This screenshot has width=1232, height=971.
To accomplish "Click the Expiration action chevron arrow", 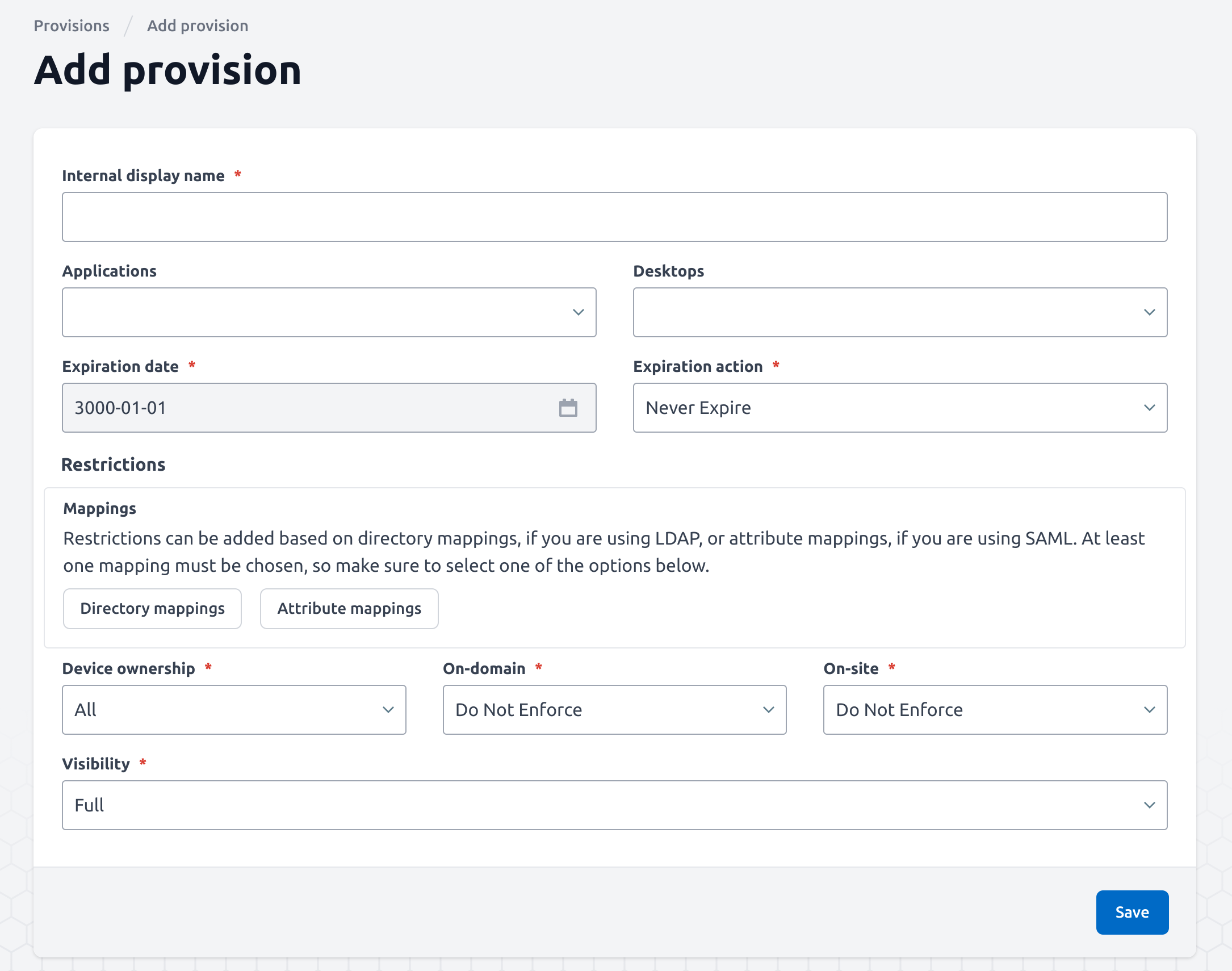I will click(x=1149, y=408).
